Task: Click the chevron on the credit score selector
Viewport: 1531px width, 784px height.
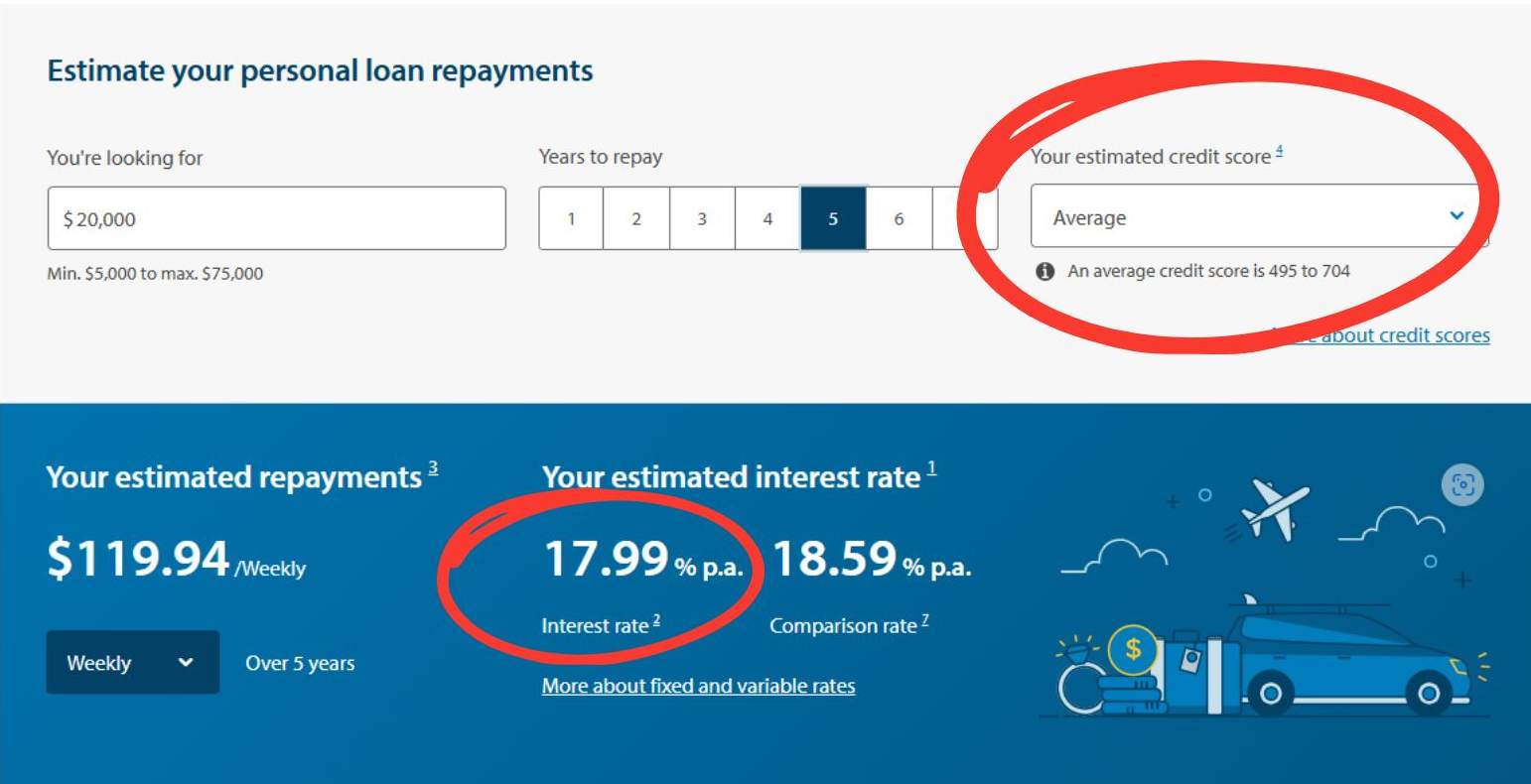Action: 1459,216
